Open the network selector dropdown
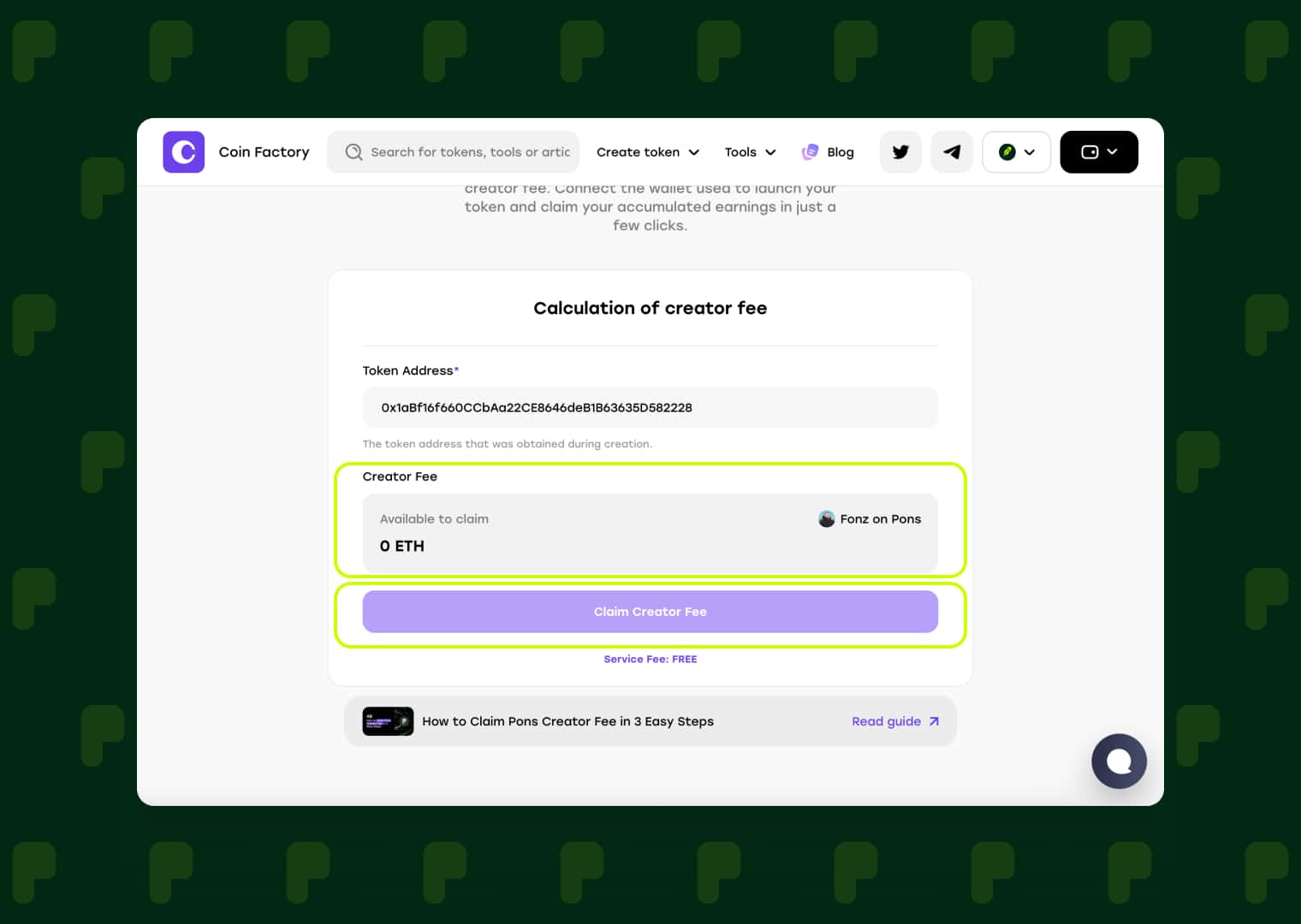This screenshot has height=924, width=1301. [x=1016, y=152]
